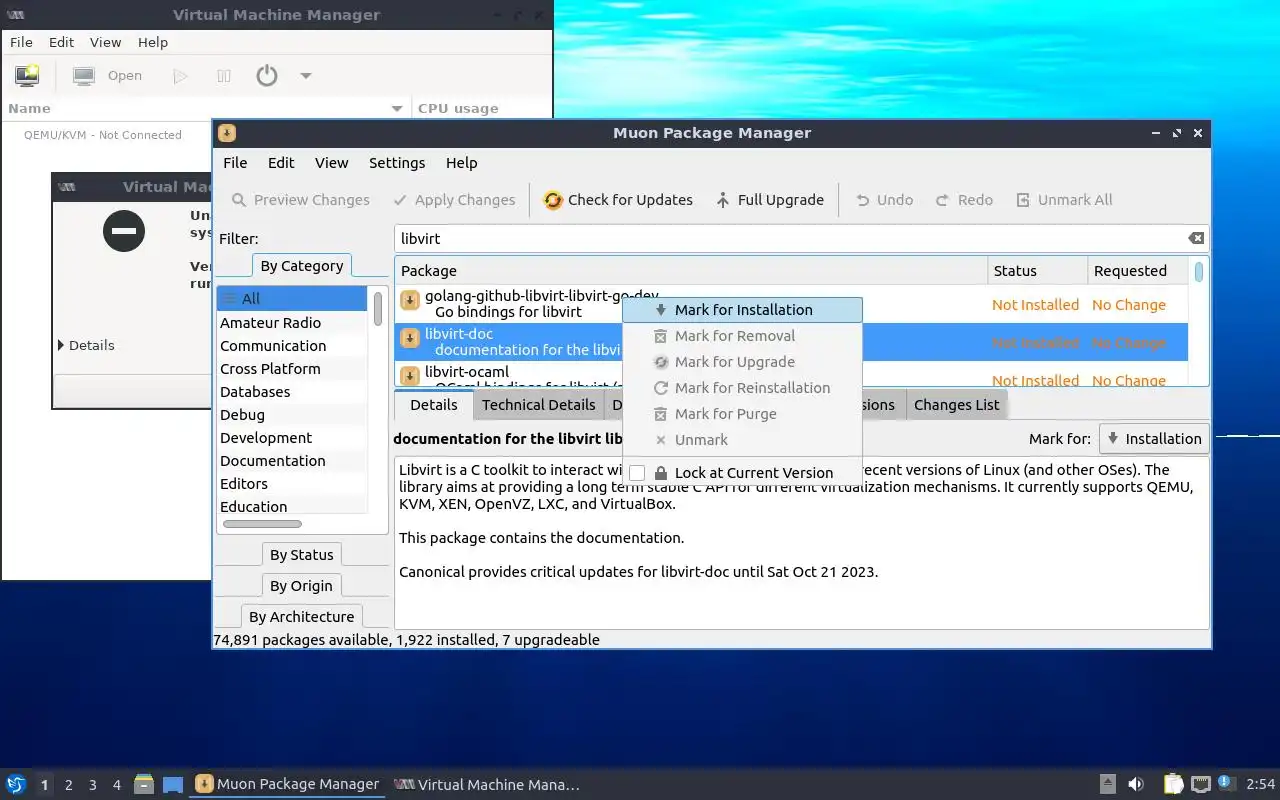The image size is (1280, 800).
Task: Start a Full Upgrade
Action: click(x=769, y=200)
